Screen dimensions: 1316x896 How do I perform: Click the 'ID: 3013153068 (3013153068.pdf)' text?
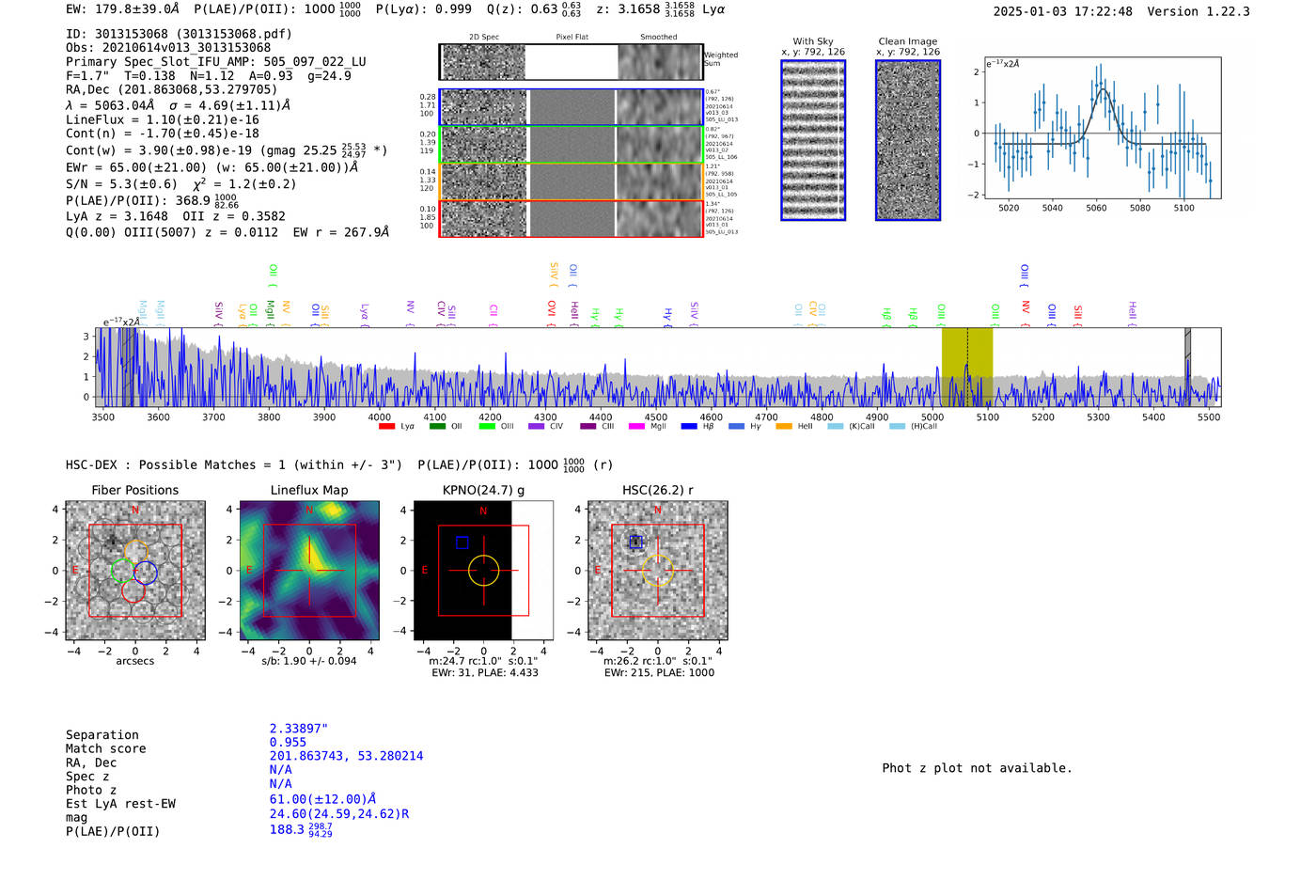point(179,34)
